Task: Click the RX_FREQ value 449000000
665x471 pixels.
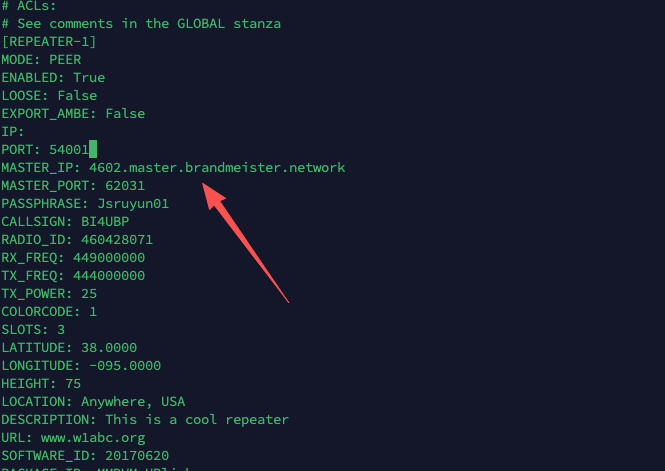Action: (x=109, y=257)
